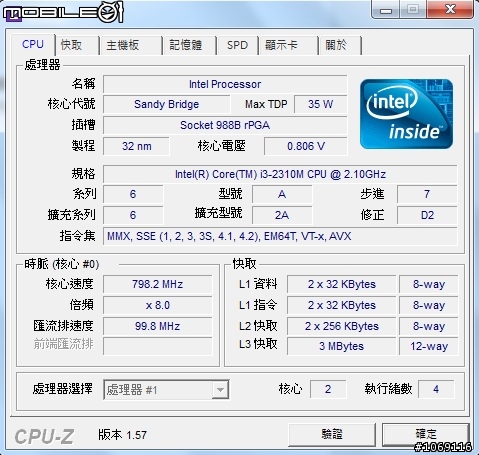The image size is (479, 455).
Task: Click L2 快取 associativity 8-way
Action: (x=429, y=326)
